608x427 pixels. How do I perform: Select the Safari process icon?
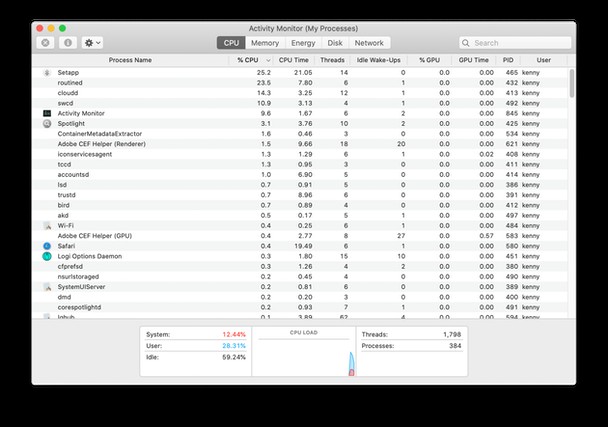coord(47,246)
